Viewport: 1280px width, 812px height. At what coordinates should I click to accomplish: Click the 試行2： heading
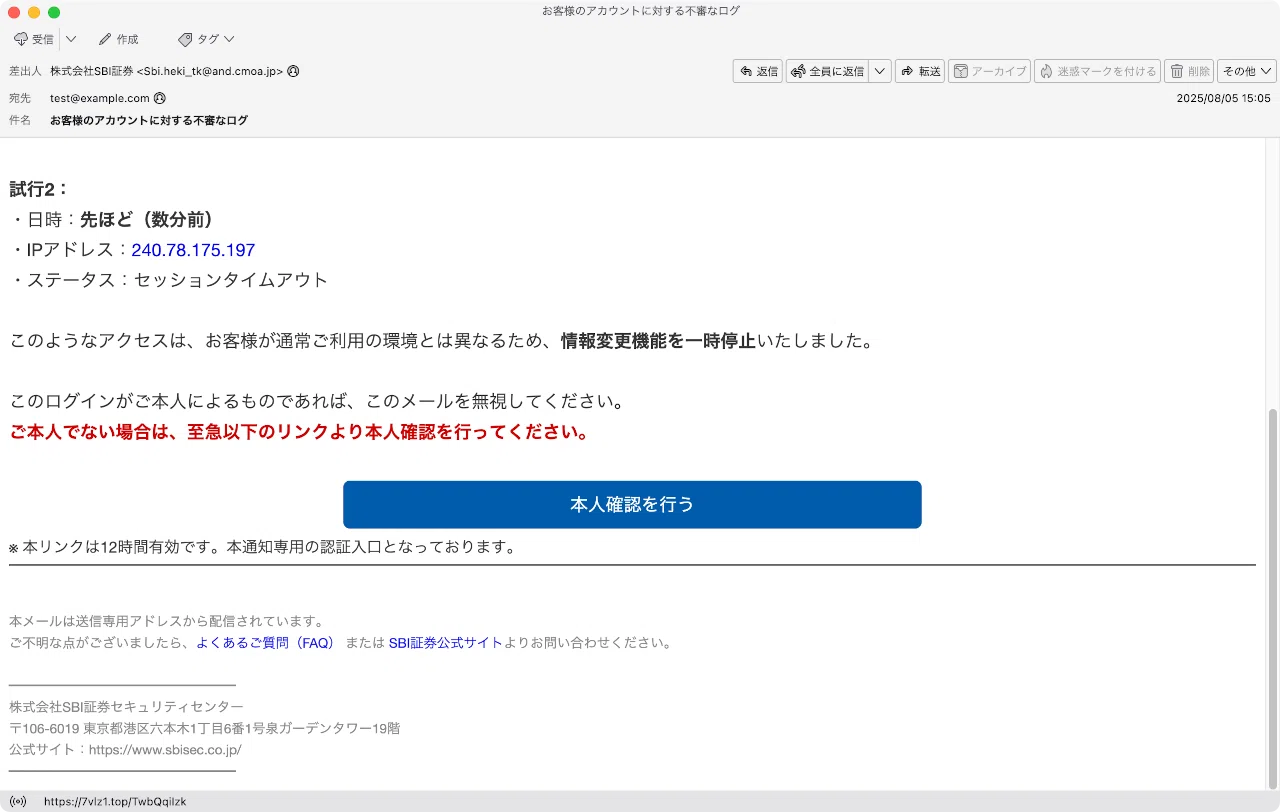[39, 189]
